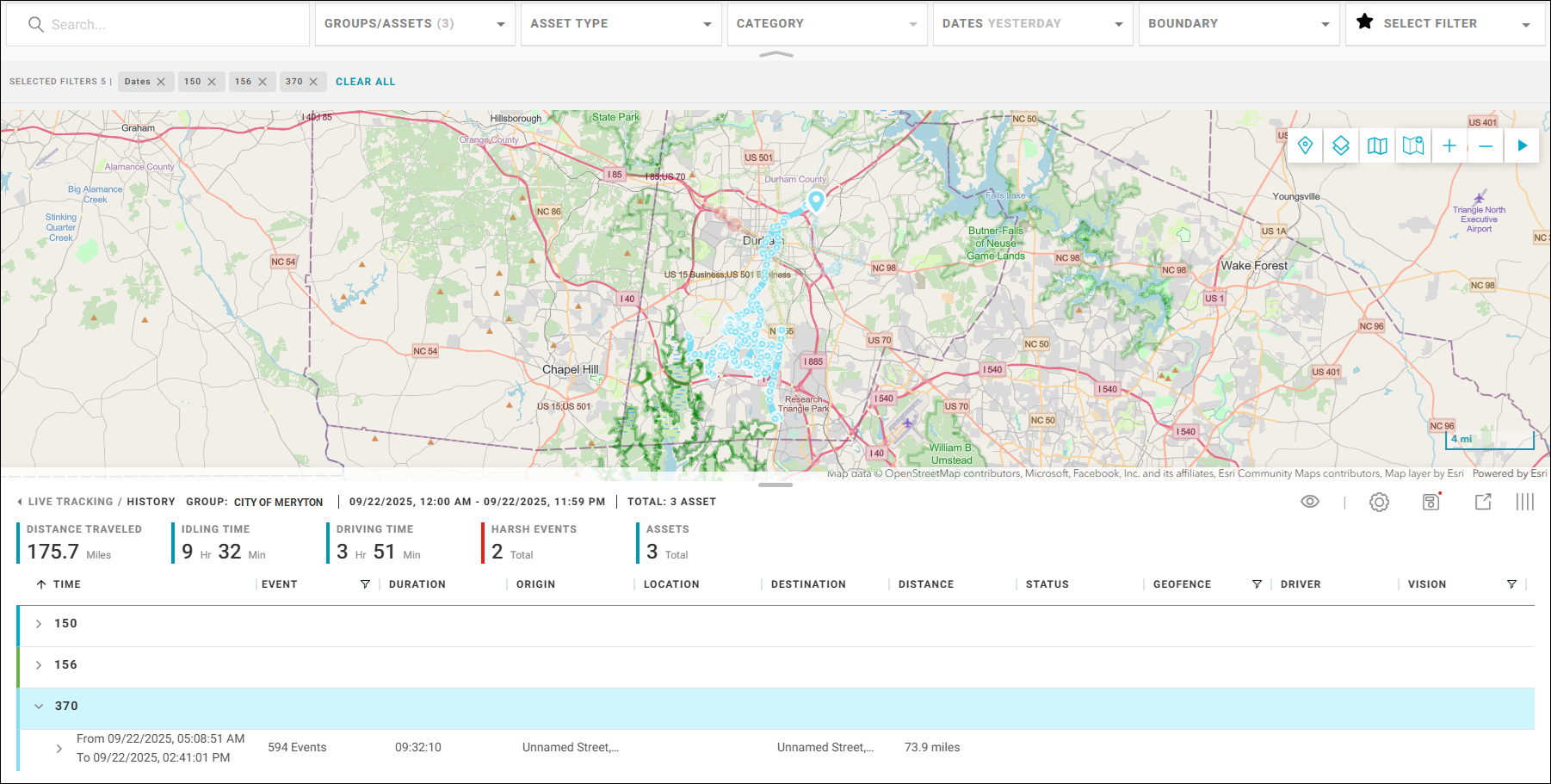1551x784 pixels.
Task: Click the Status column header
Action: point(1047,584)
